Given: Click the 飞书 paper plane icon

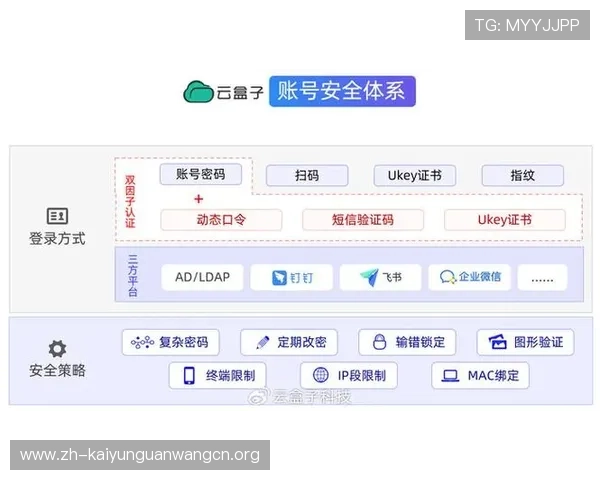Looking at the screenshot, I should [x=369, y=277].
